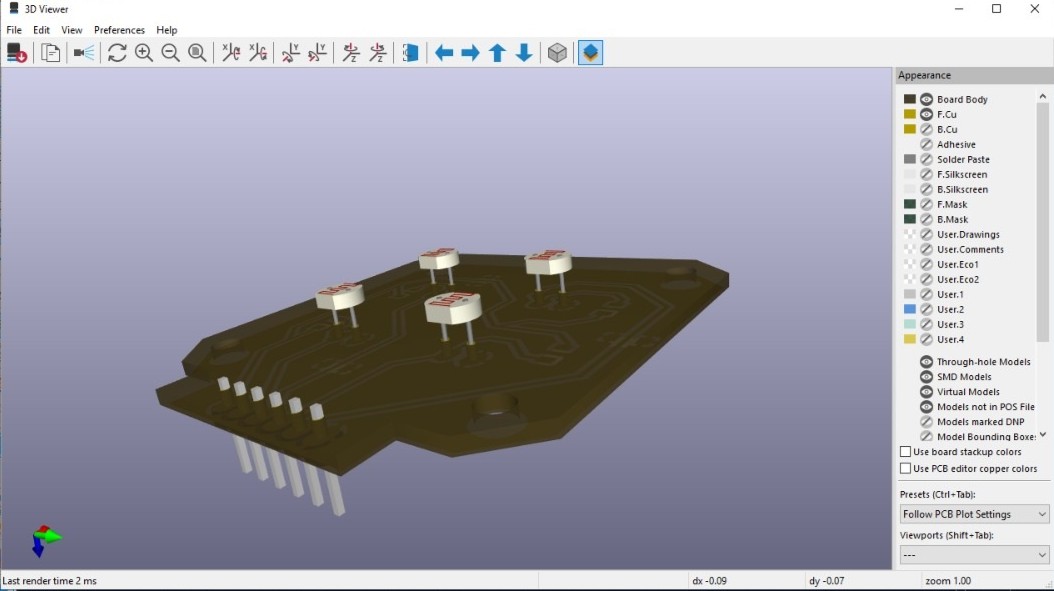Toggle the Appearance manager layers icon

pos(591,52)
